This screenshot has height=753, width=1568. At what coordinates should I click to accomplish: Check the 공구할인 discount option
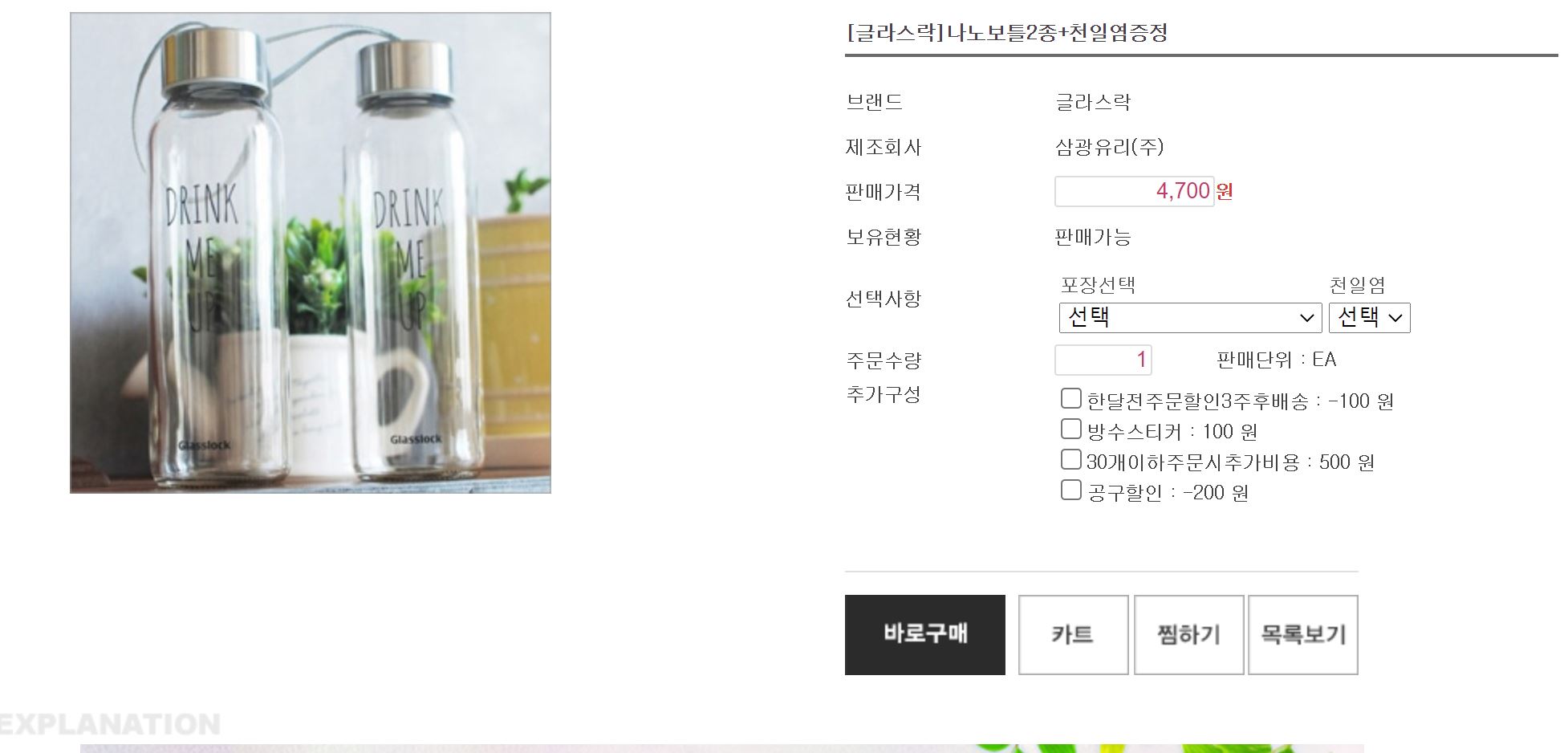point(1070,490)
